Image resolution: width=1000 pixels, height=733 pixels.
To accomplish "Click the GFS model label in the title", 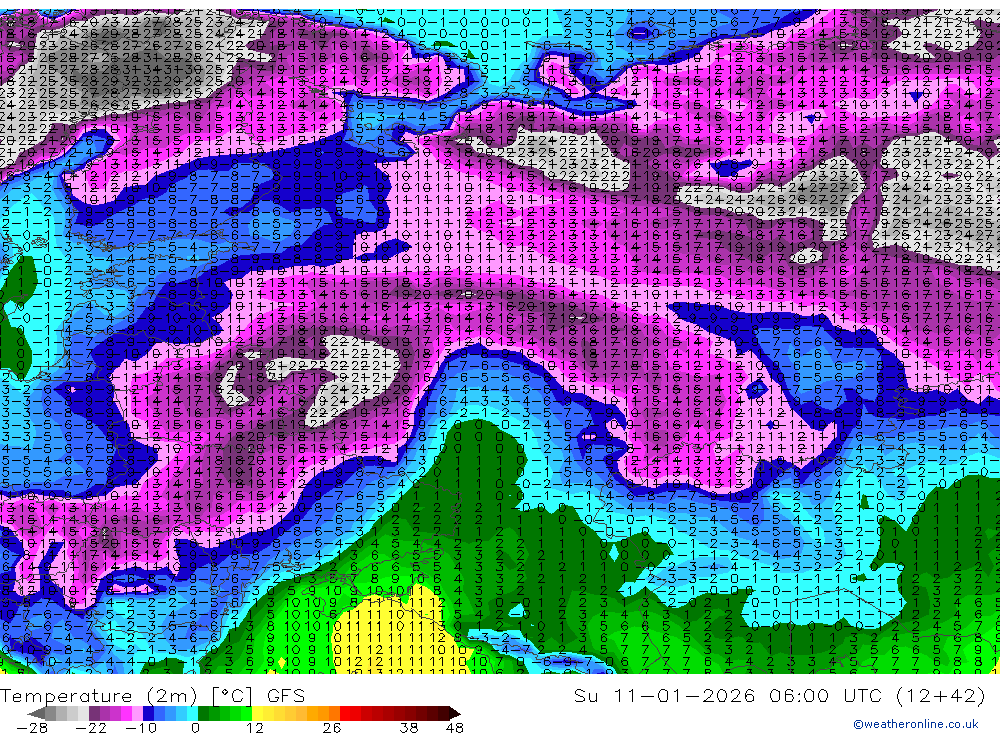I will [286, 695].
